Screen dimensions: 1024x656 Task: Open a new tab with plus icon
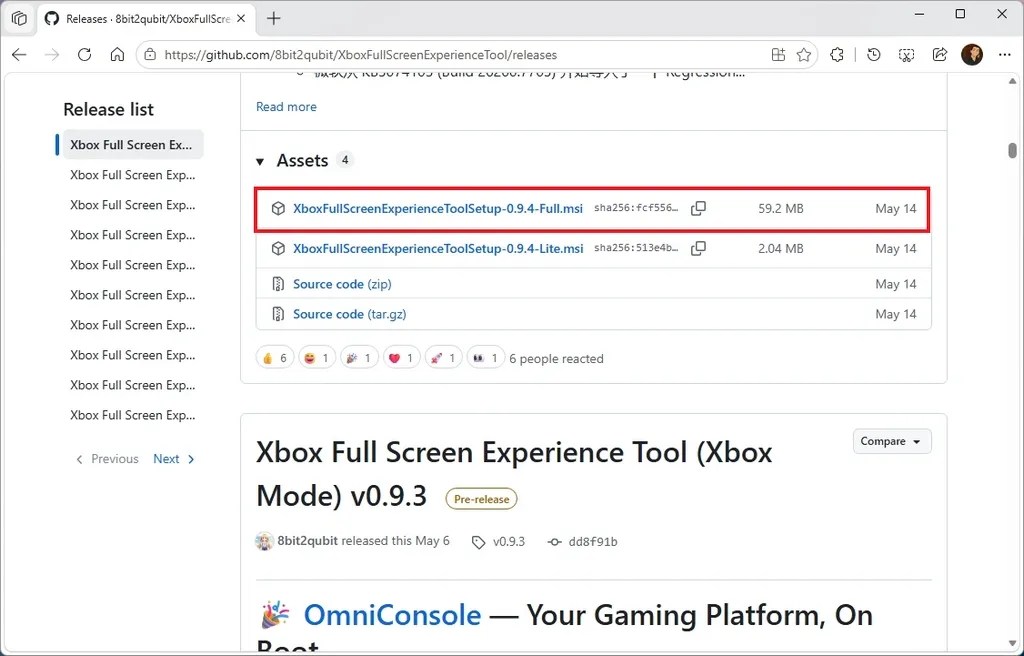pos(274,18)
